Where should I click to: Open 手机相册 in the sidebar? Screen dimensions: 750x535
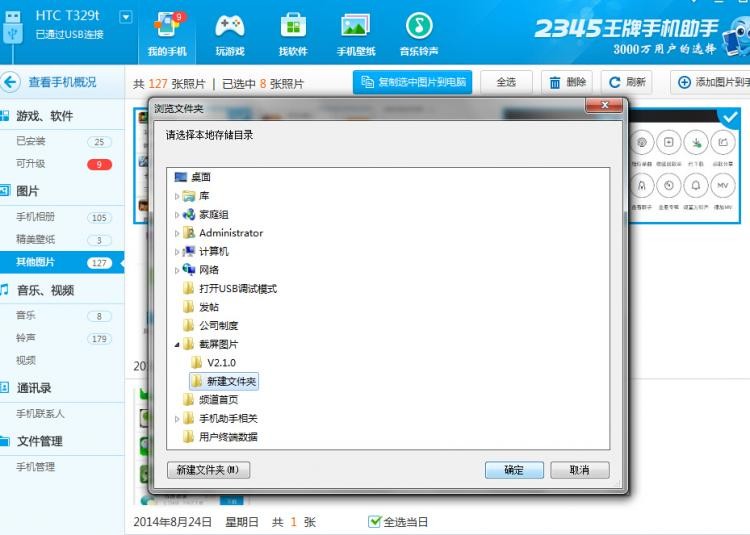(36, 217)
